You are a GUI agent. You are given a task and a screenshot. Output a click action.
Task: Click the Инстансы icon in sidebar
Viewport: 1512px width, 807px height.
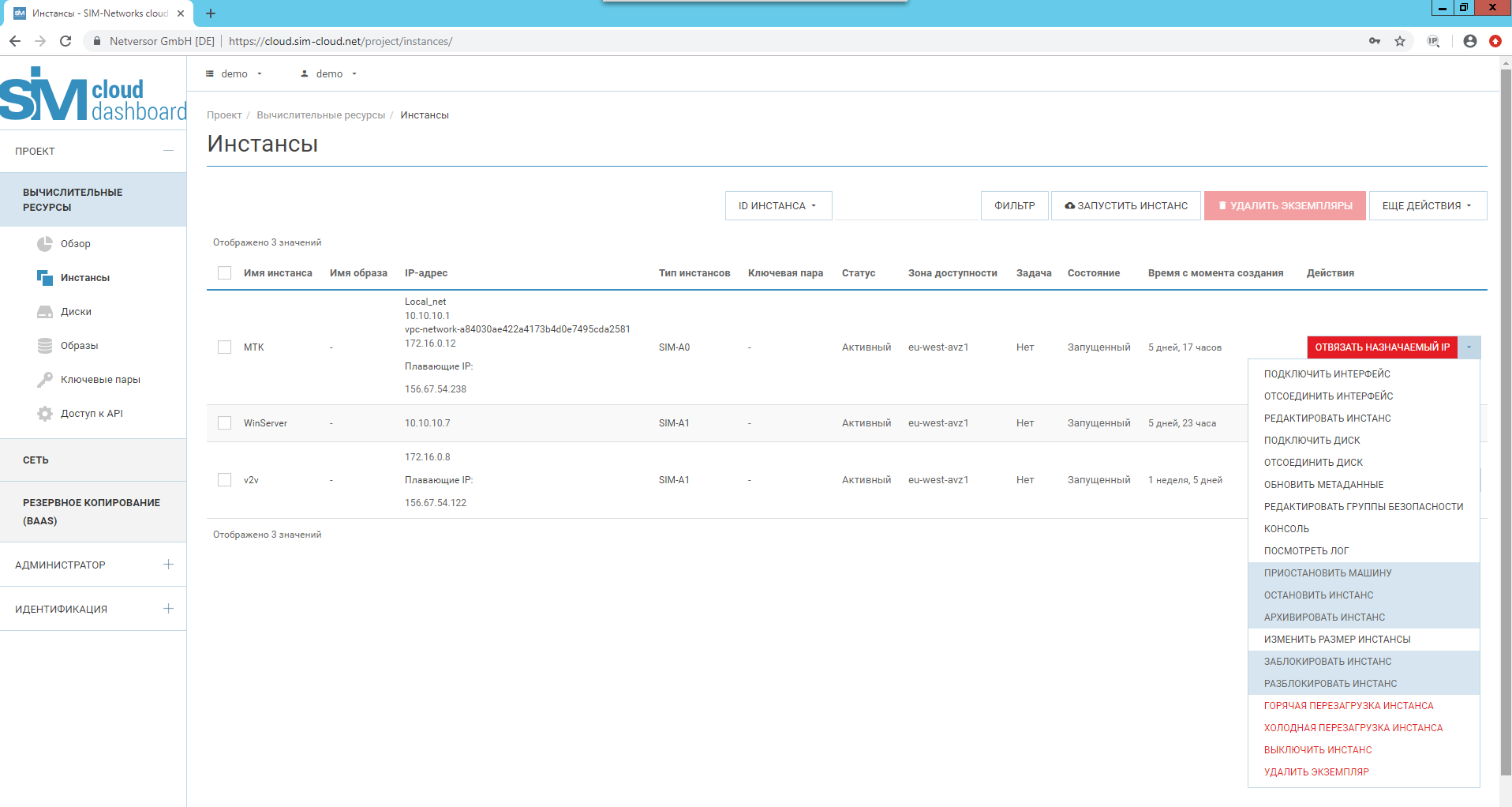tap(45, 278)
